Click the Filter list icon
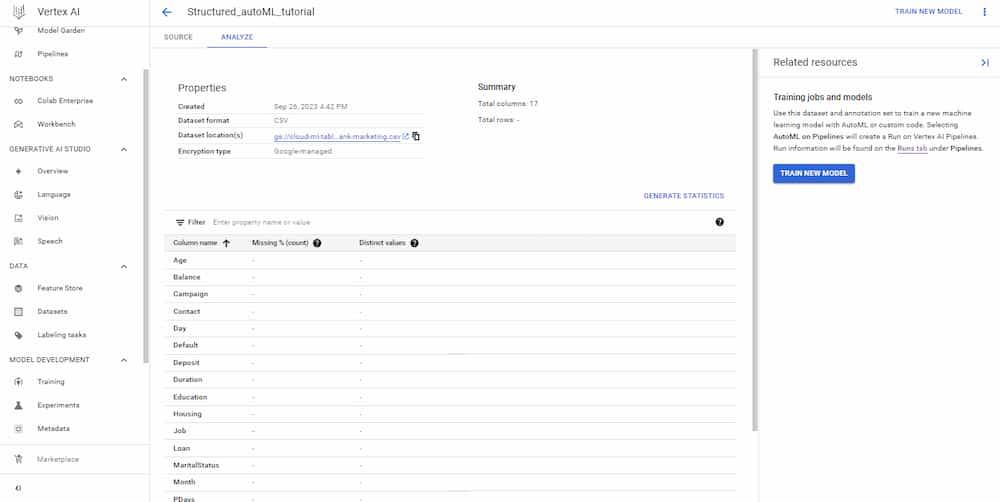This screenshot has width=1000, height=502. point(180,223)
